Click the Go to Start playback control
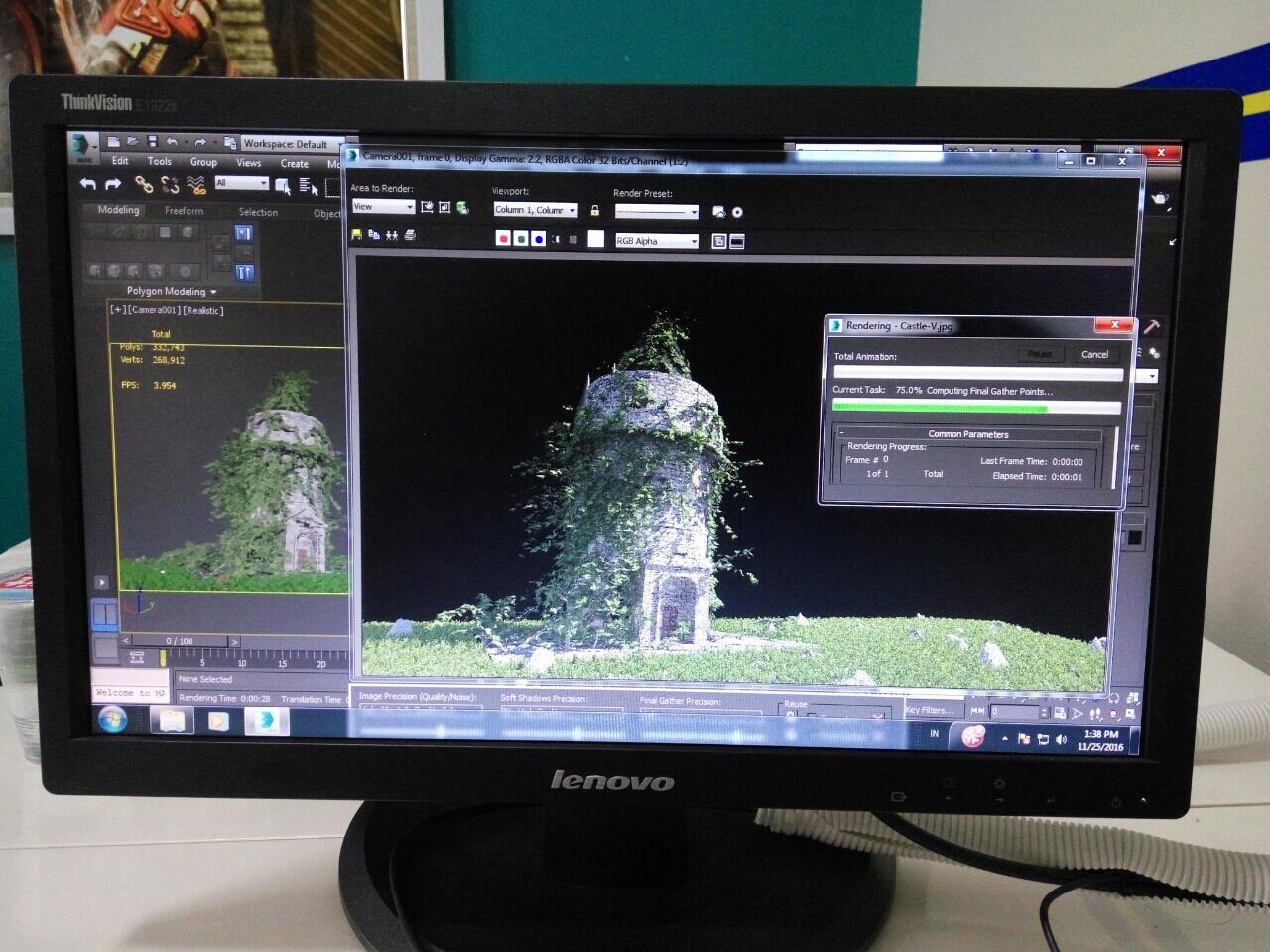Screen dimensions: 1270x952 (x=978, y=711)
